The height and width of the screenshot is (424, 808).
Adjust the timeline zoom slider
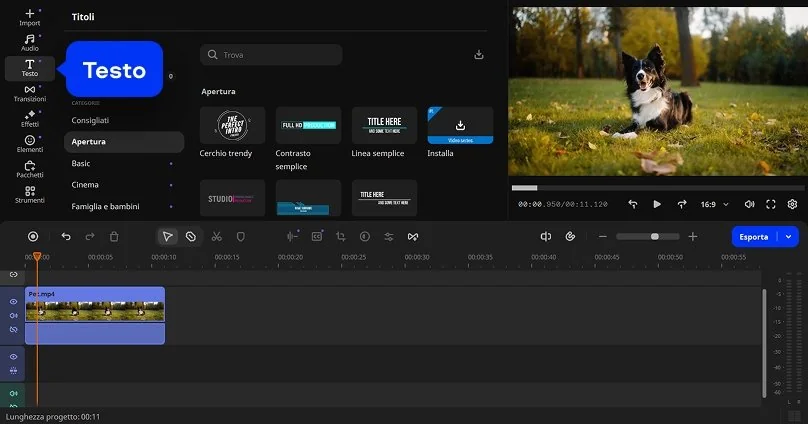(654, 237)
